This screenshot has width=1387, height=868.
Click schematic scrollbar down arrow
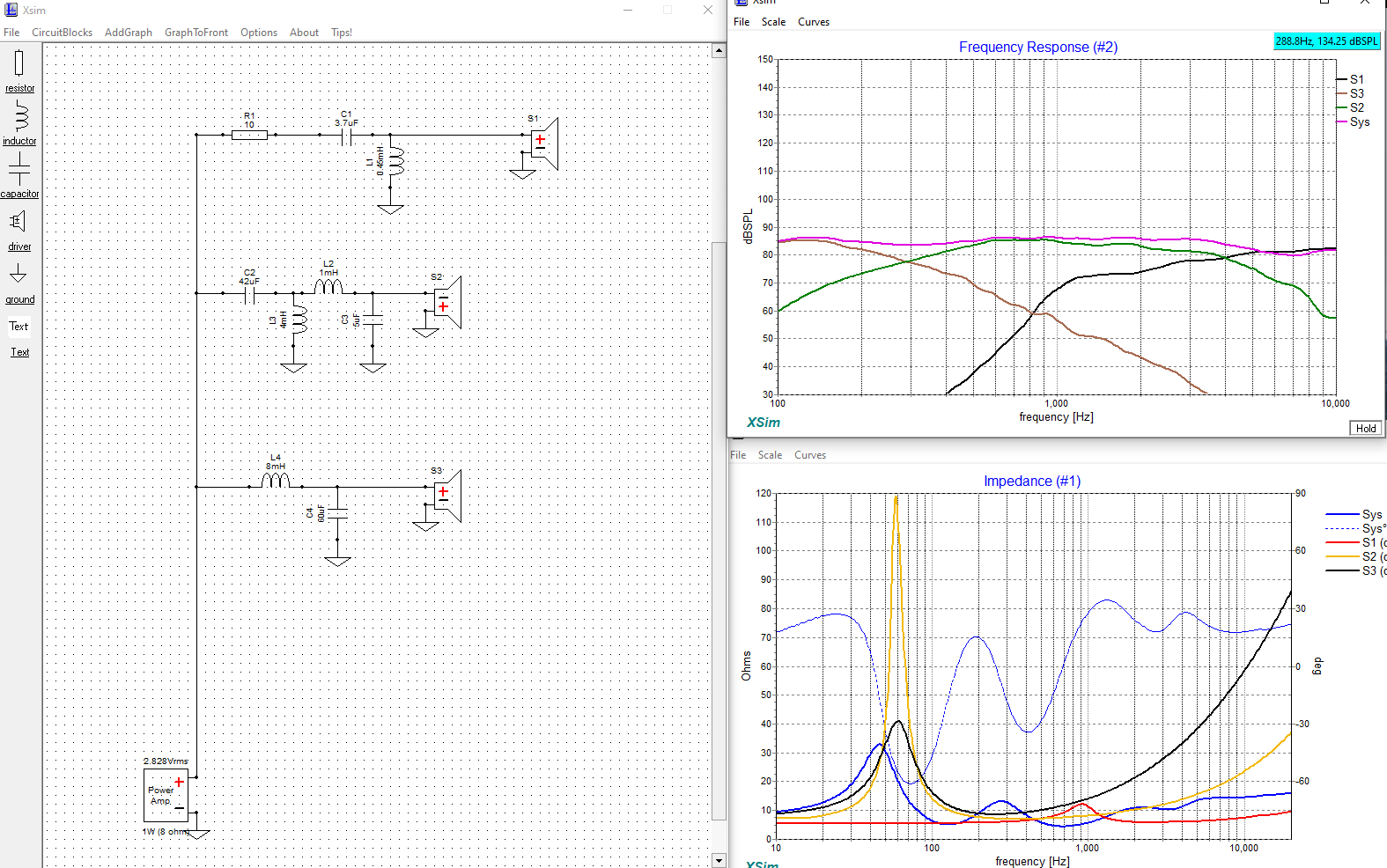click(x=719, y=860)
